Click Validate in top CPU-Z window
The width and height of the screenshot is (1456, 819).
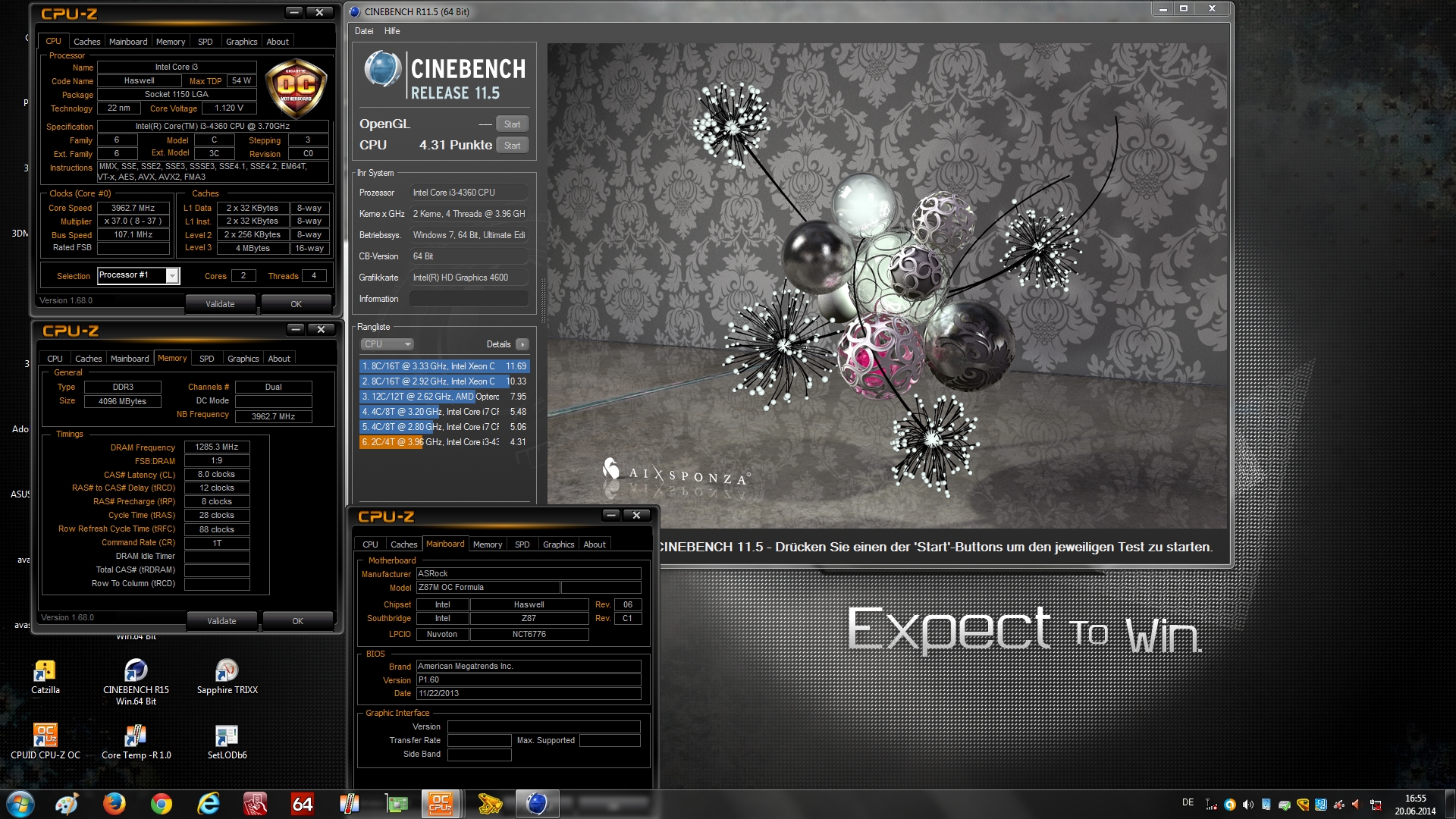click(x=221, y=304)
